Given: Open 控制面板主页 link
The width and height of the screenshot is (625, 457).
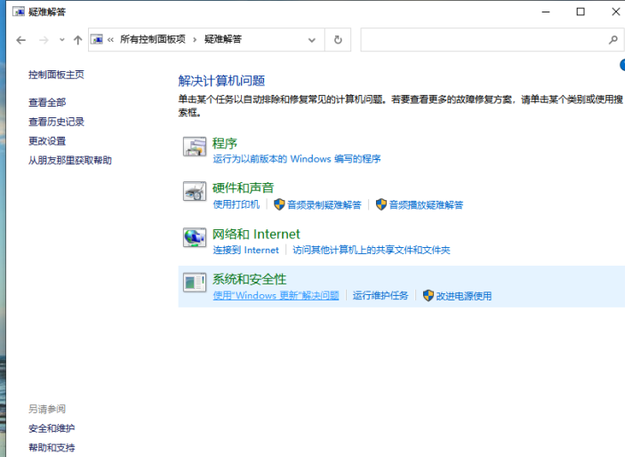Looking at the screenshot, I should (x=56, y=75).
